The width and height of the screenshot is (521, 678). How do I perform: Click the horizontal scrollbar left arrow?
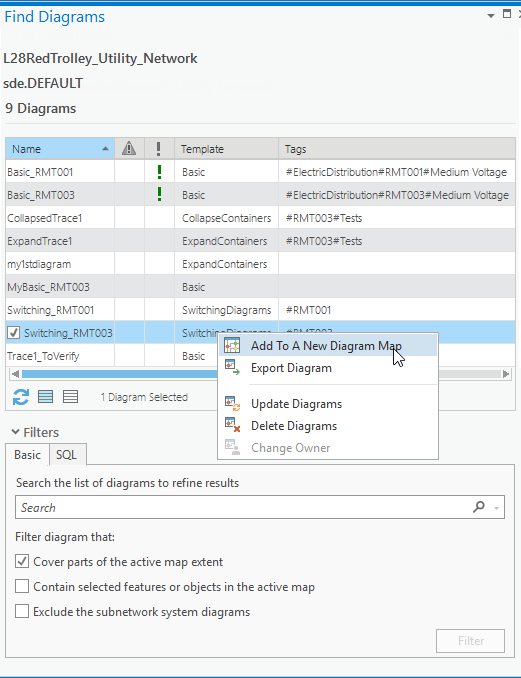[16, 374]
